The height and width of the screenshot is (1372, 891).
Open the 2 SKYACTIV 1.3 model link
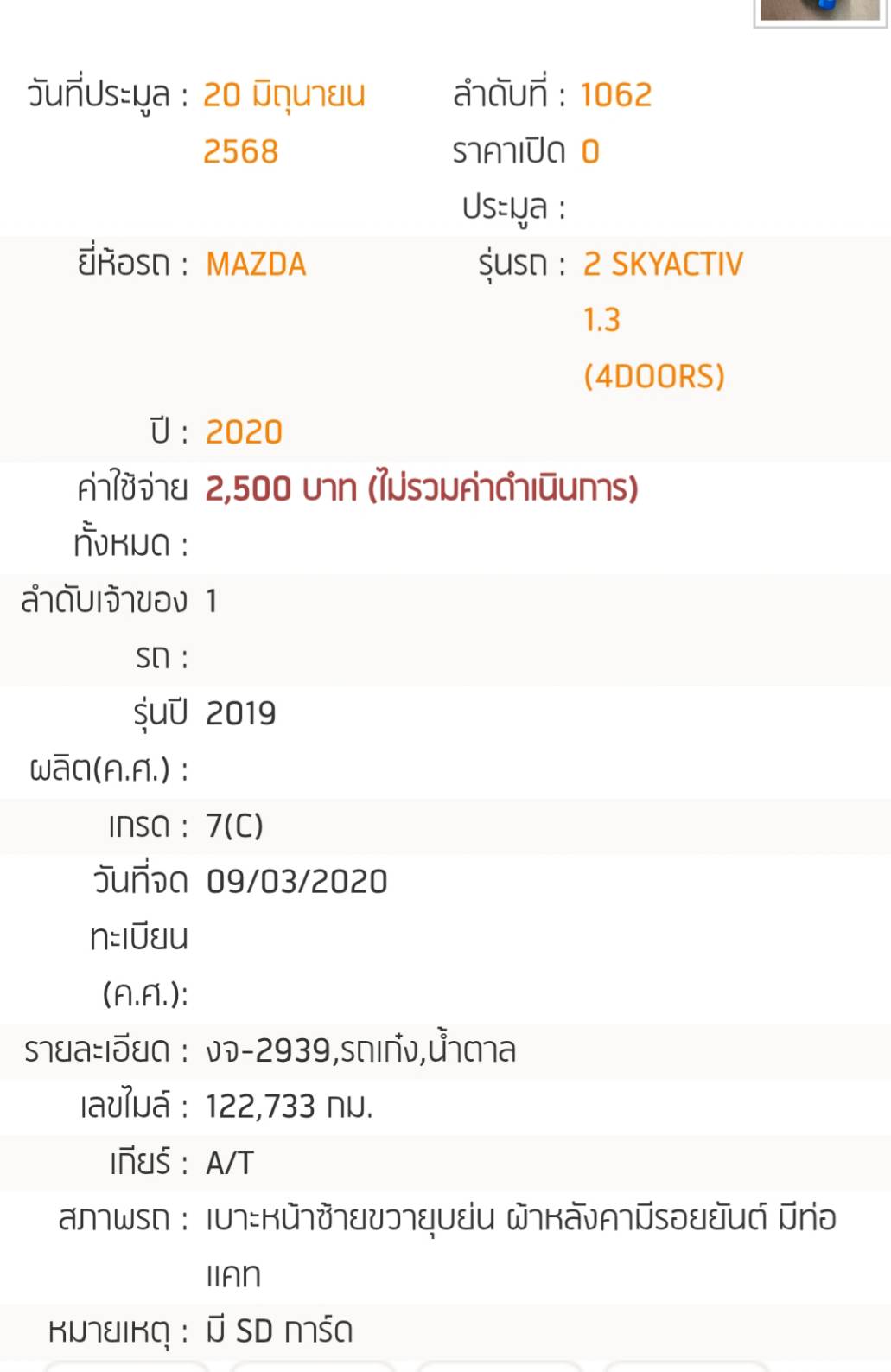pos(663,265)
